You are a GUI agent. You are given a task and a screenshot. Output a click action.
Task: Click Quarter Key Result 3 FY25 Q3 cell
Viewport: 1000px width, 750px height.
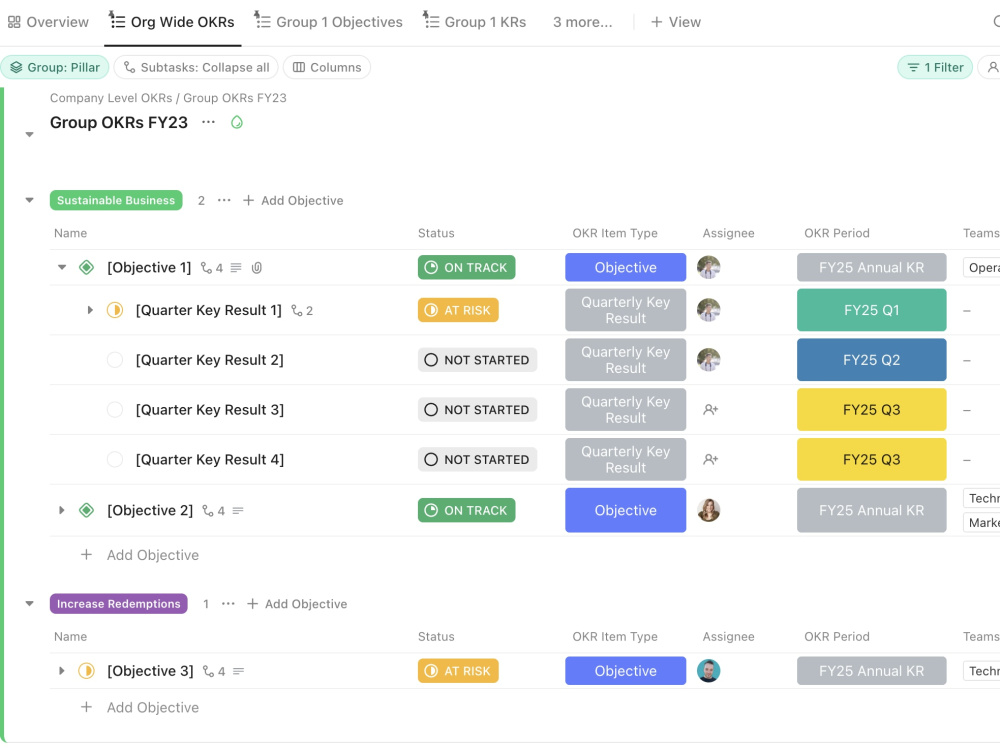click(x=871, y=409)
